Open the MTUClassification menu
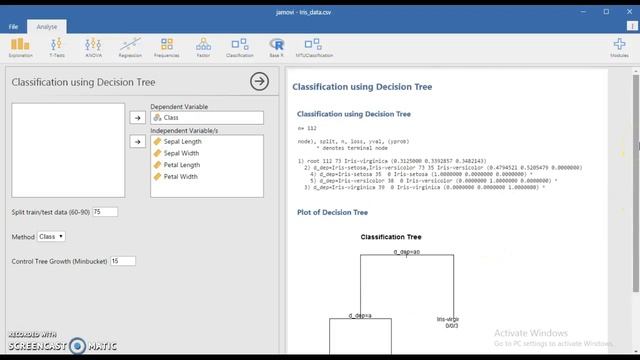The height and width of the screenshot is (360, 640). coord(314,48)
